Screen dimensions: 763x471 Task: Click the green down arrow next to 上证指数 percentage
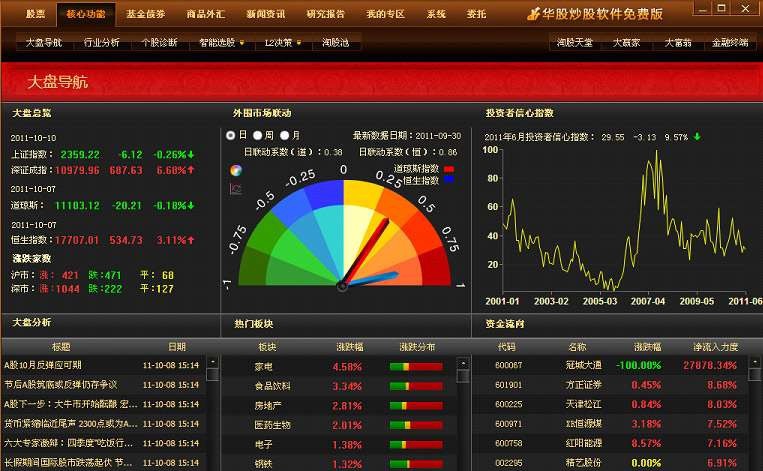191,154
